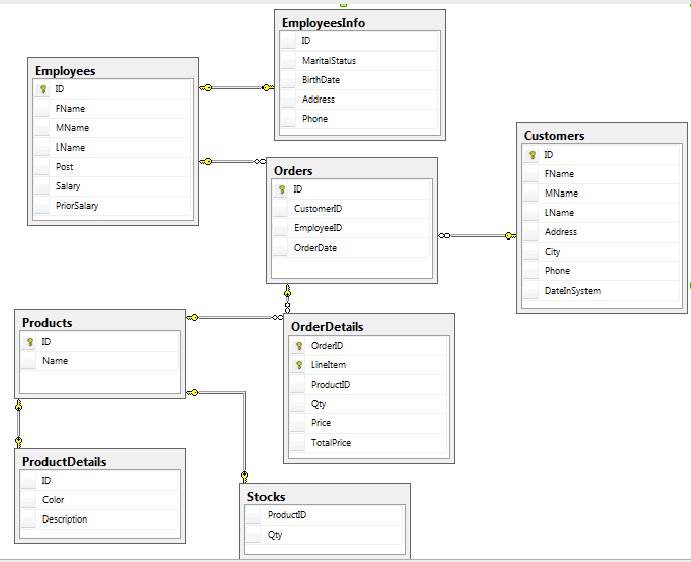Image resolution: width=691 pixels, height=562 pixels.
Task: Select key icon beside OrderDetails OrderID
Action: [x=299, y=346]
